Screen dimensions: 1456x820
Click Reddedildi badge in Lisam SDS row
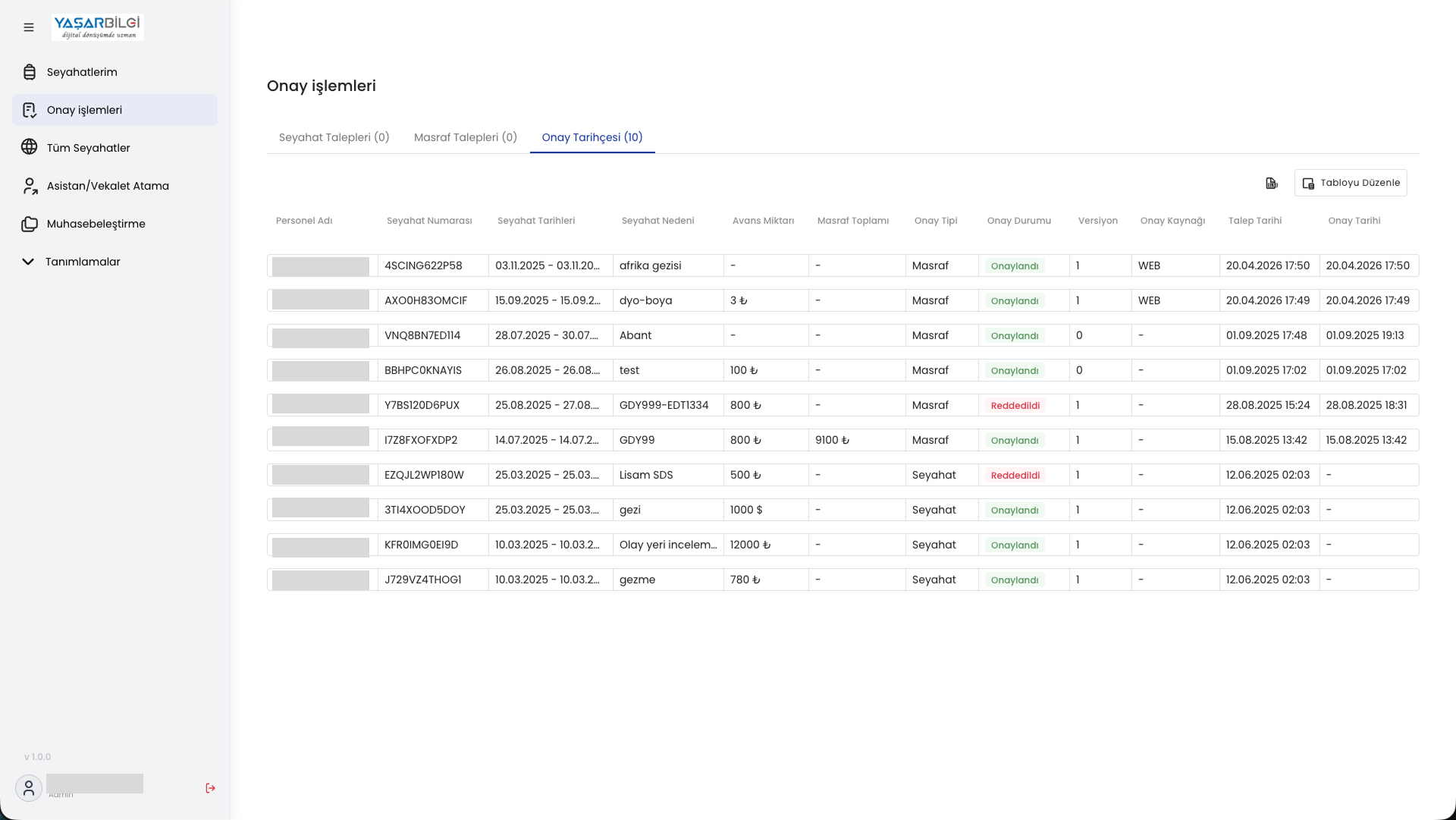[1015, 475]
